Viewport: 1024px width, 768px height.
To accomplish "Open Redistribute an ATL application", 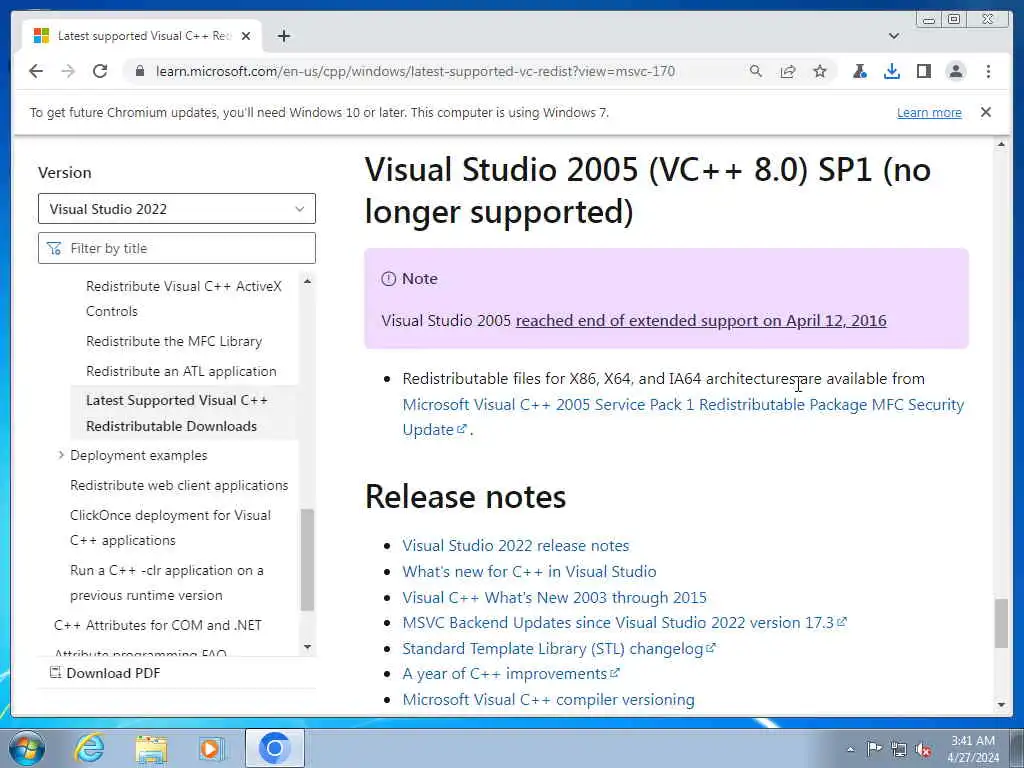I will pyautogui.click(x=181, y=371).
